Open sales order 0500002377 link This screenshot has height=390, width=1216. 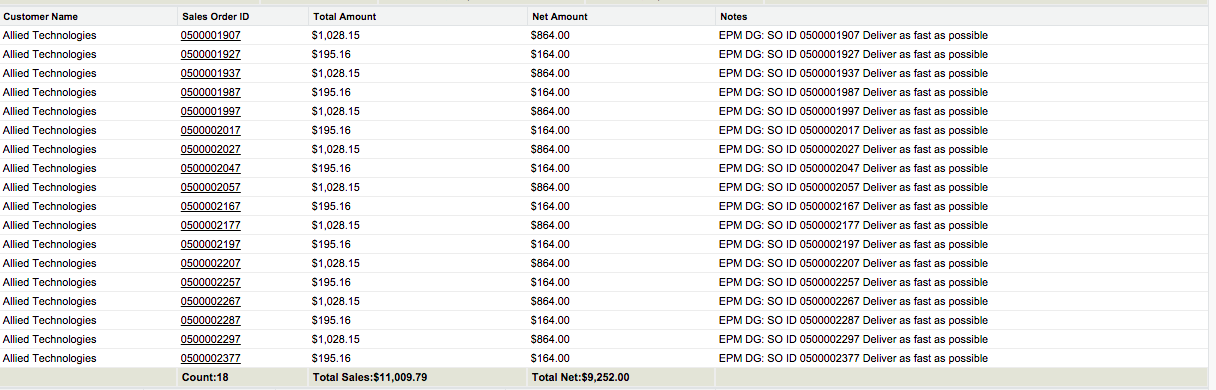click(210, 358)
